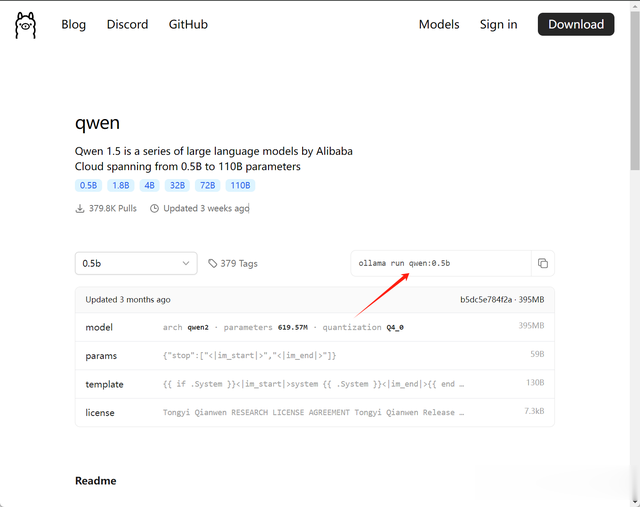Click the ollama run qwen:0.5b command field
Viewport: 640px width, 507px height.
pos(441,263)
